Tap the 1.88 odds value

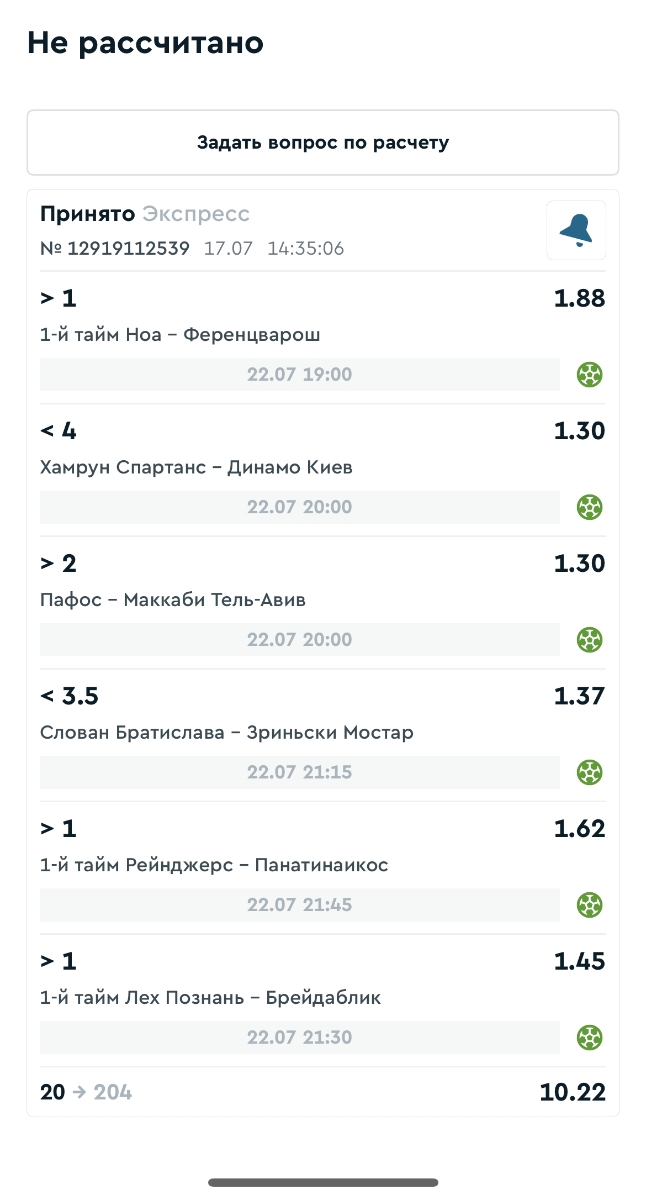(x=579, y=299)
